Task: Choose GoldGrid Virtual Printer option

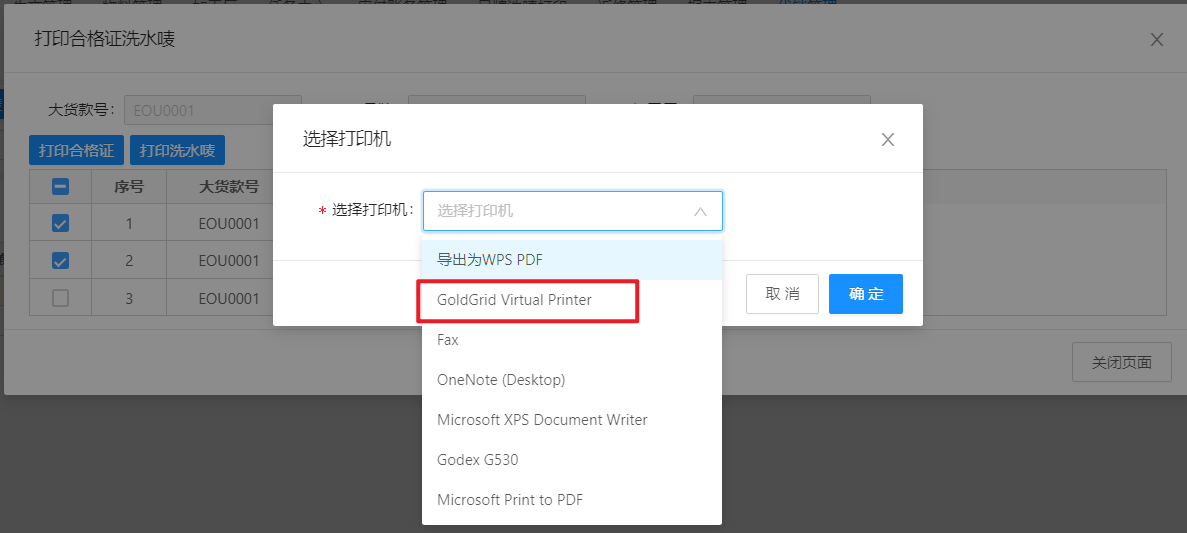Action: 571,300
